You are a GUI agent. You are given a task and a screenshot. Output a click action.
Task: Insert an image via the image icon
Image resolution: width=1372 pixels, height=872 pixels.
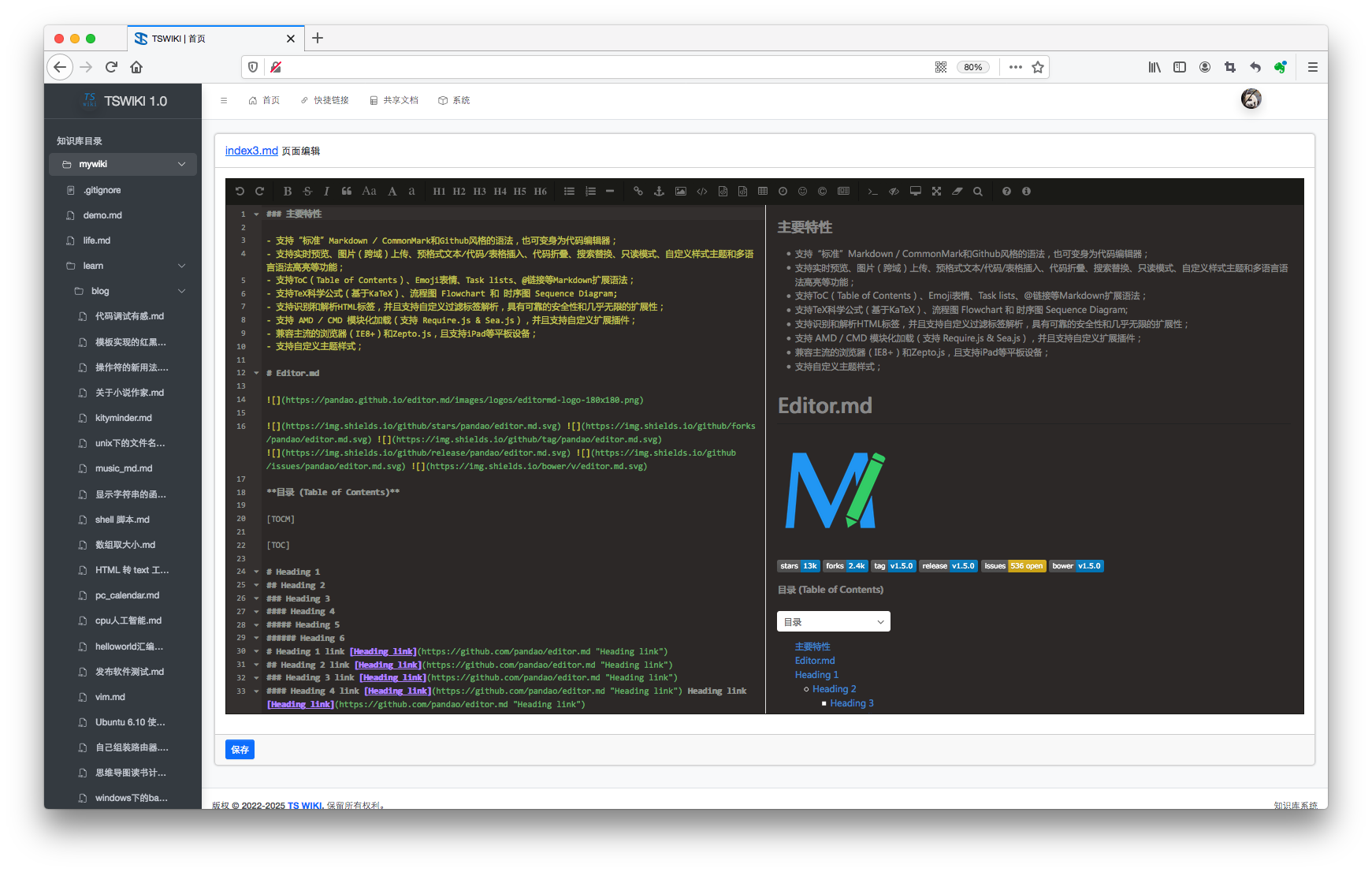pyautogui.click(x=680, y=191)
